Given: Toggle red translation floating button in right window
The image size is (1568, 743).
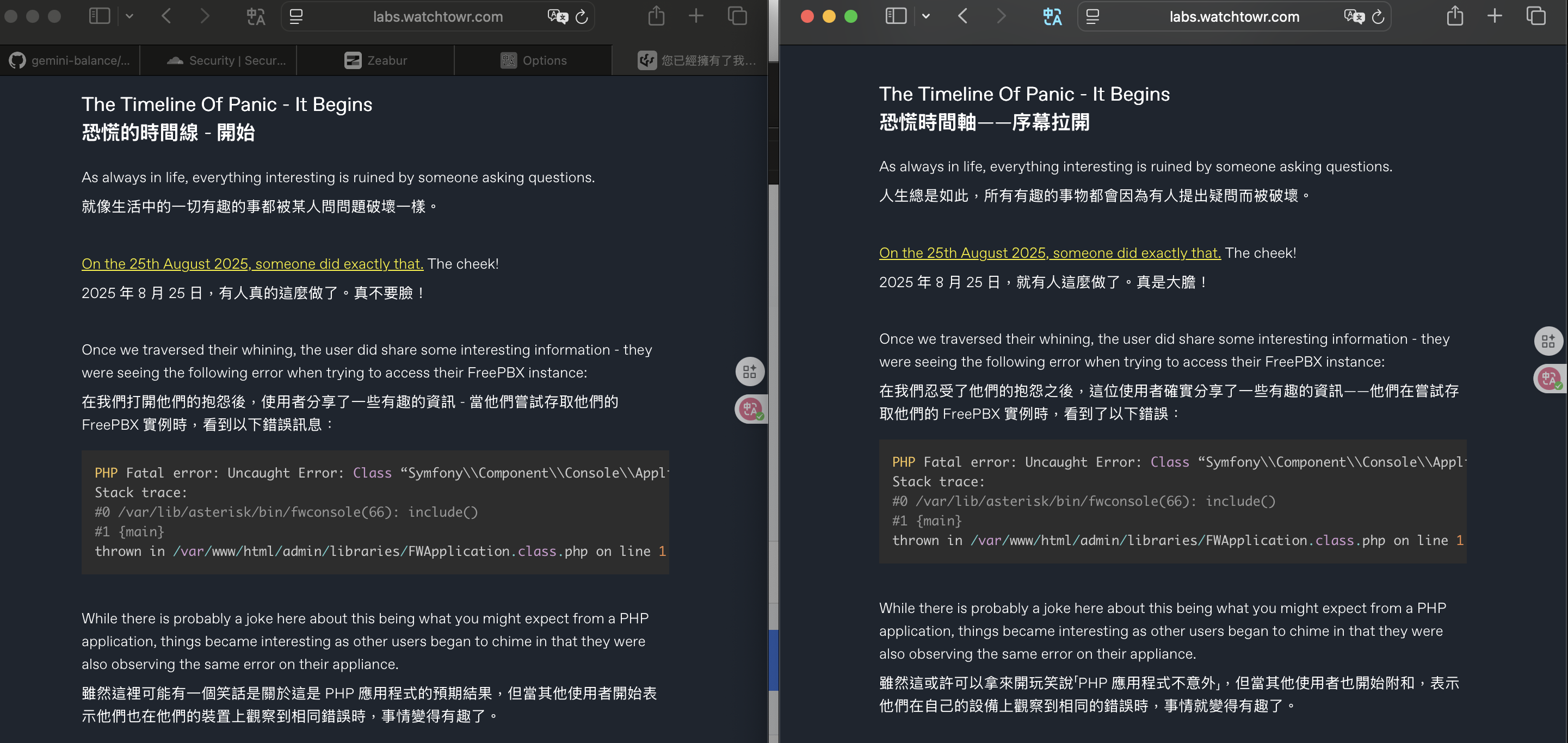Looking at the screenshot, I should (1548, 379).
